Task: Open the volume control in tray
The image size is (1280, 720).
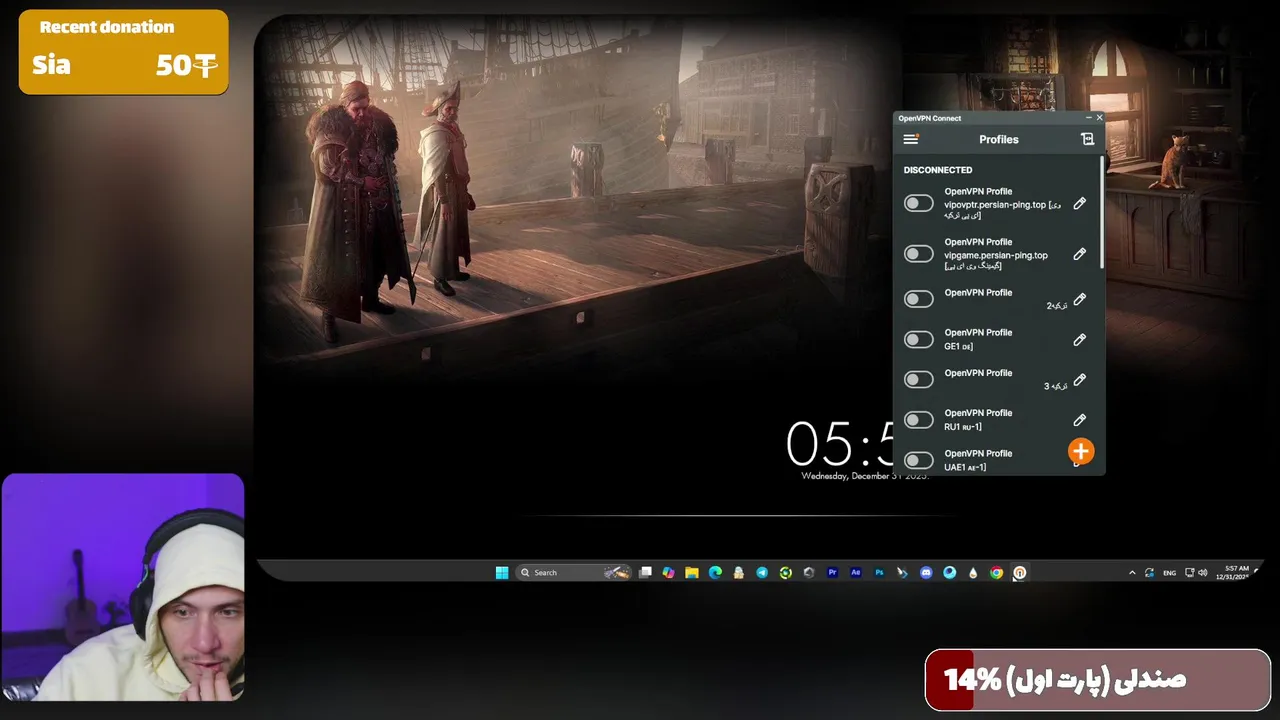Action: (1202, 573)
